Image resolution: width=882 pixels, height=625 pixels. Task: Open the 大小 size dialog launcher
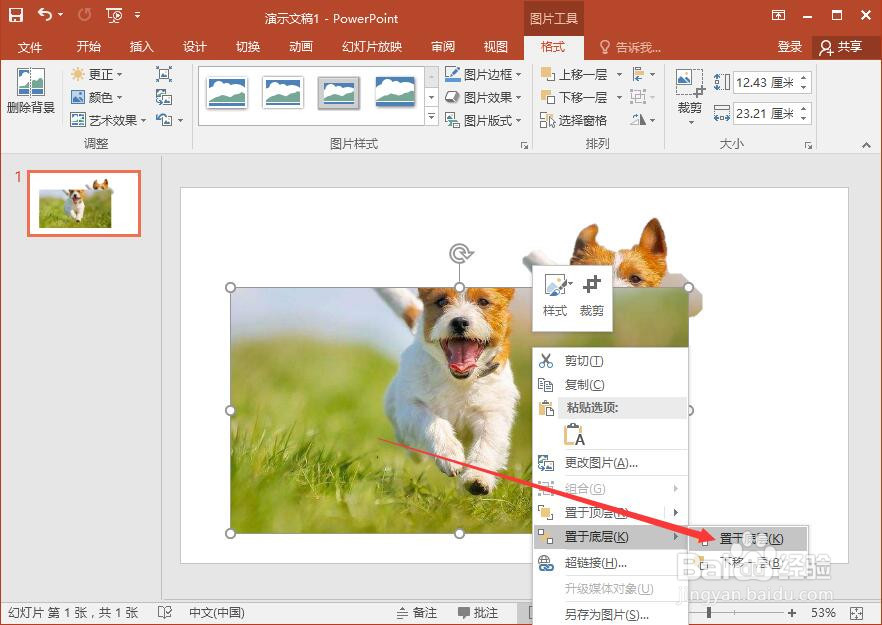(x=808, y=146)
